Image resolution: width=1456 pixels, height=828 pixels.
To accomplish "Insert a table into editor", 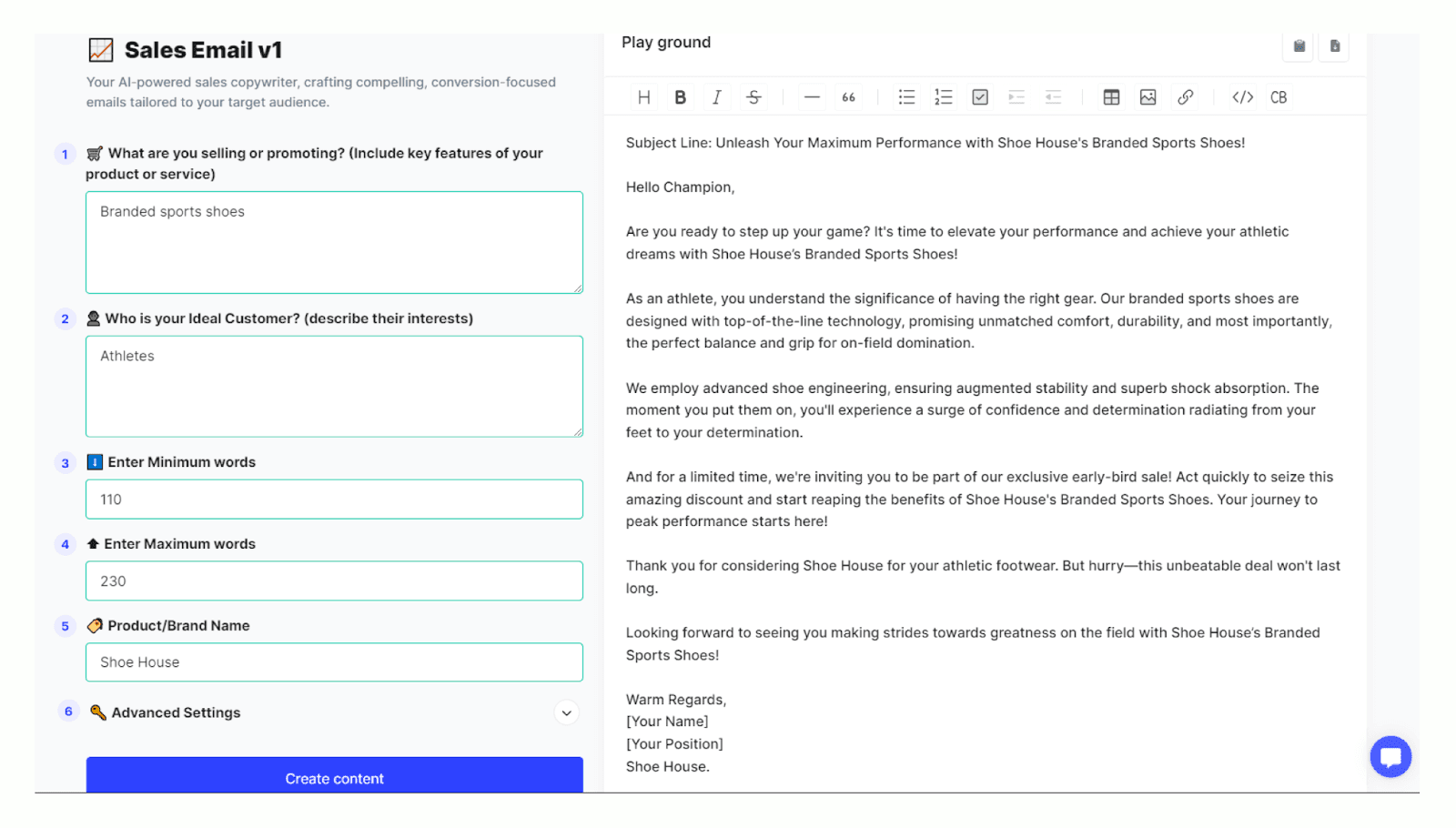I will 1111,97.
